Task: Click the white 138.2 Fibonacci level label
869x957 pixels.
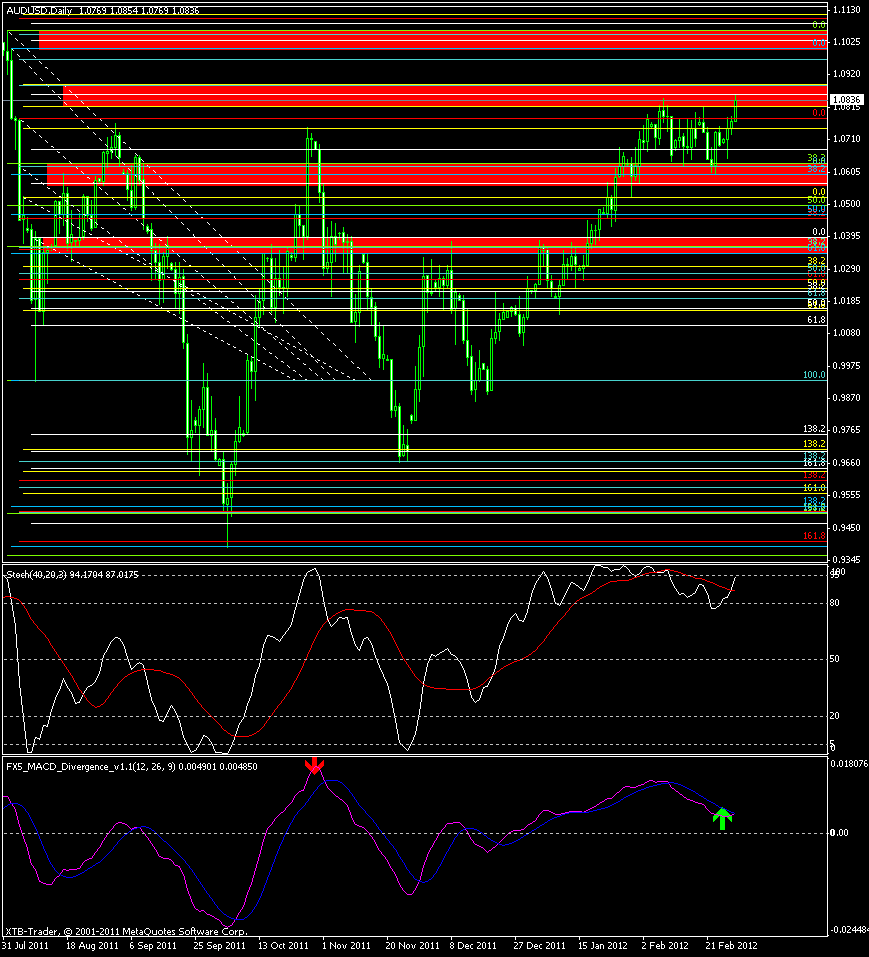Action: [x=814, y=429]
